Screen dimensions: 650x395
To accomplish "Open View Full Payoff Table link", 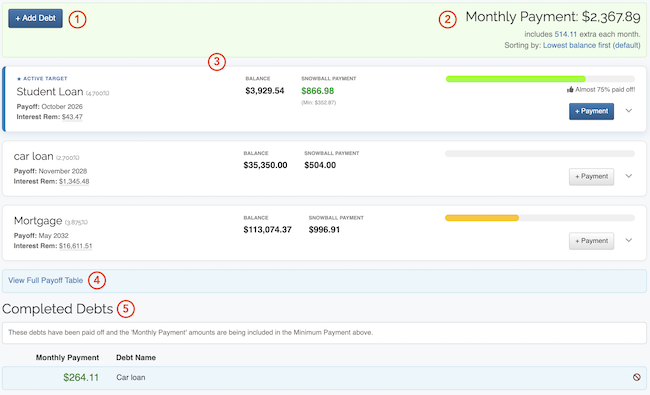I will coord(46,280).
